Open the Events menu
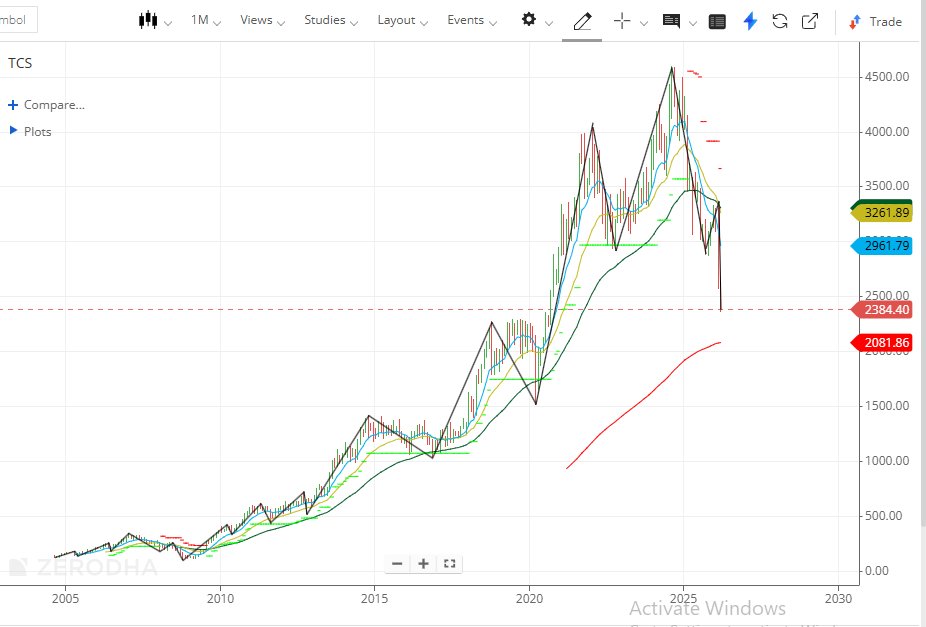 click(472, 21)
